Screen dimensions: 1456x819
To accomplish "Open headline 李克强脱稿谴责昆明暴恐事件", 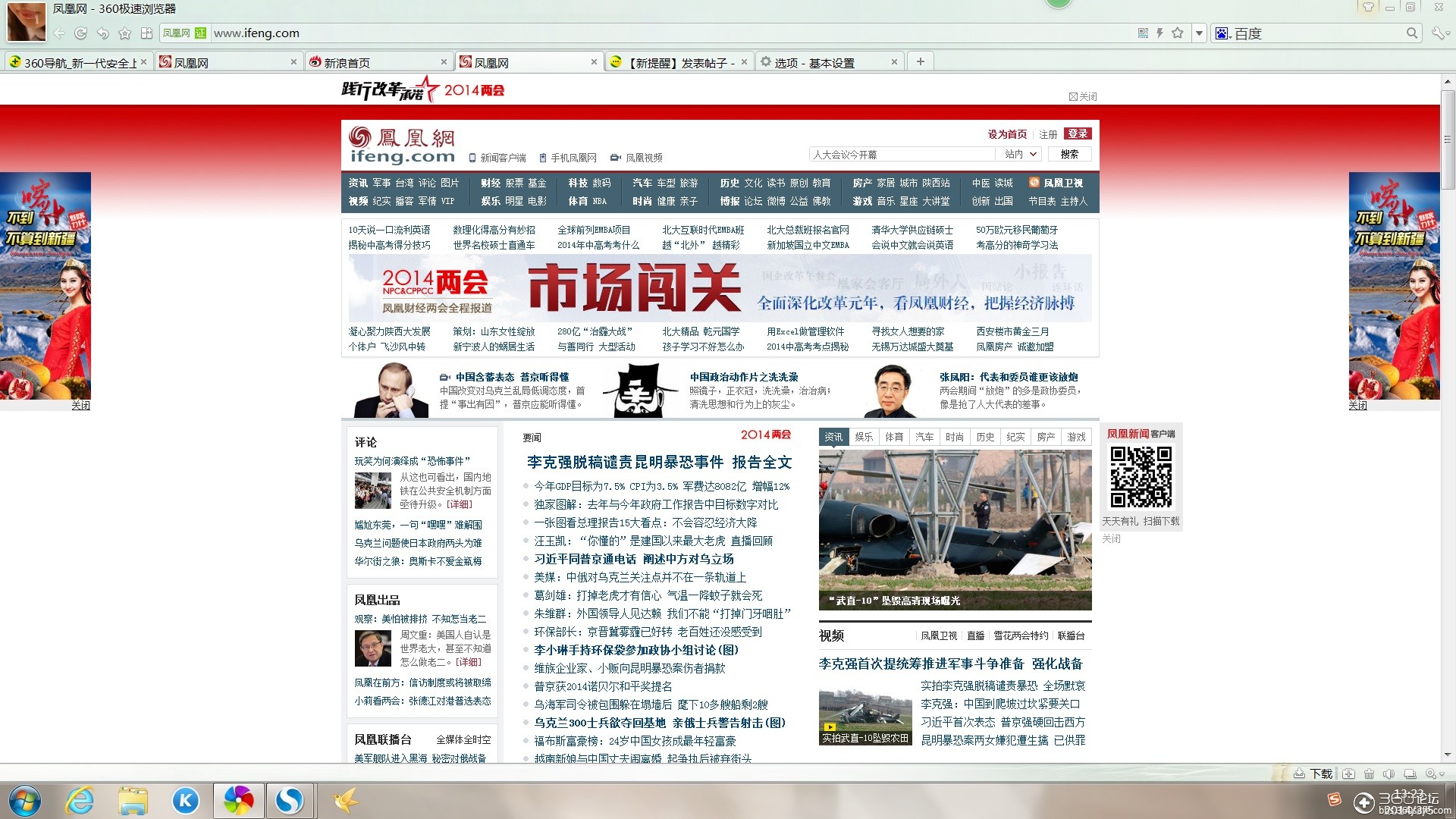I will click(x=624, y=462).
